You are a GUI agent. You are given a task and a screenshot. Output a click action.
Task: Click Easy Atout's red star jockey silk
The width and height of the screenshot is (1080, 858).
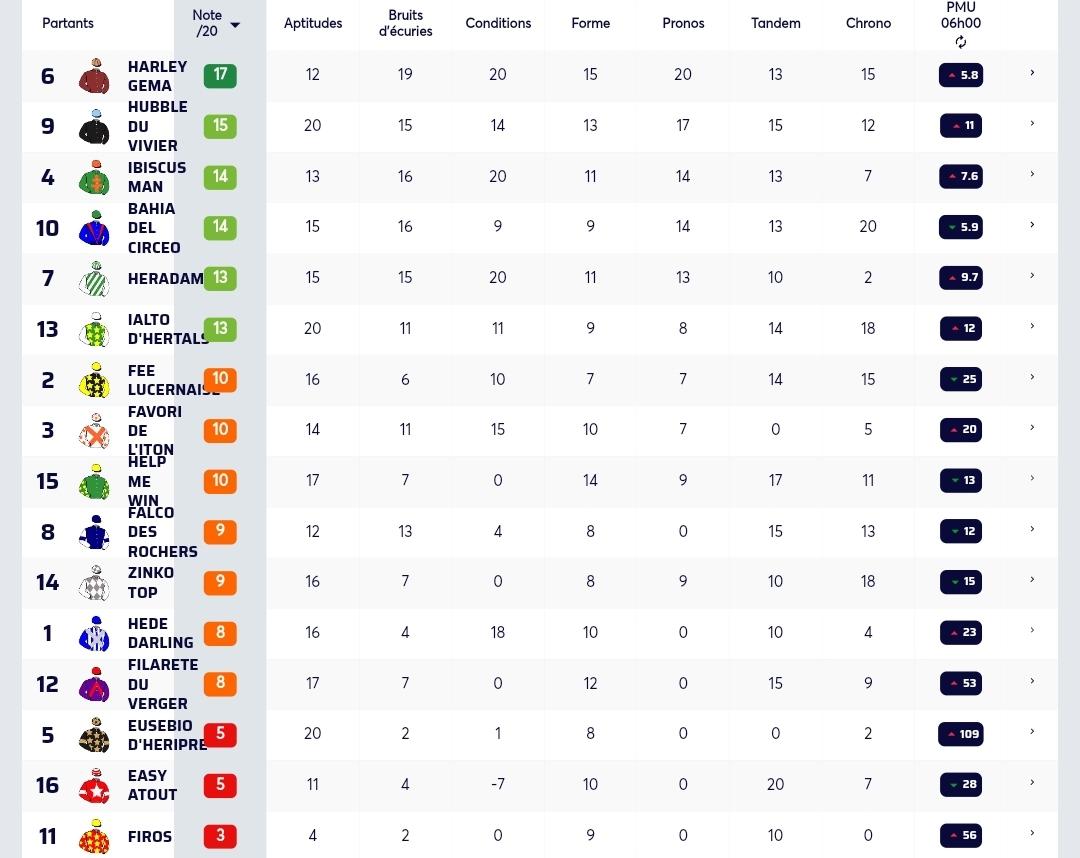pyautogui.click(x=94, y=786)
